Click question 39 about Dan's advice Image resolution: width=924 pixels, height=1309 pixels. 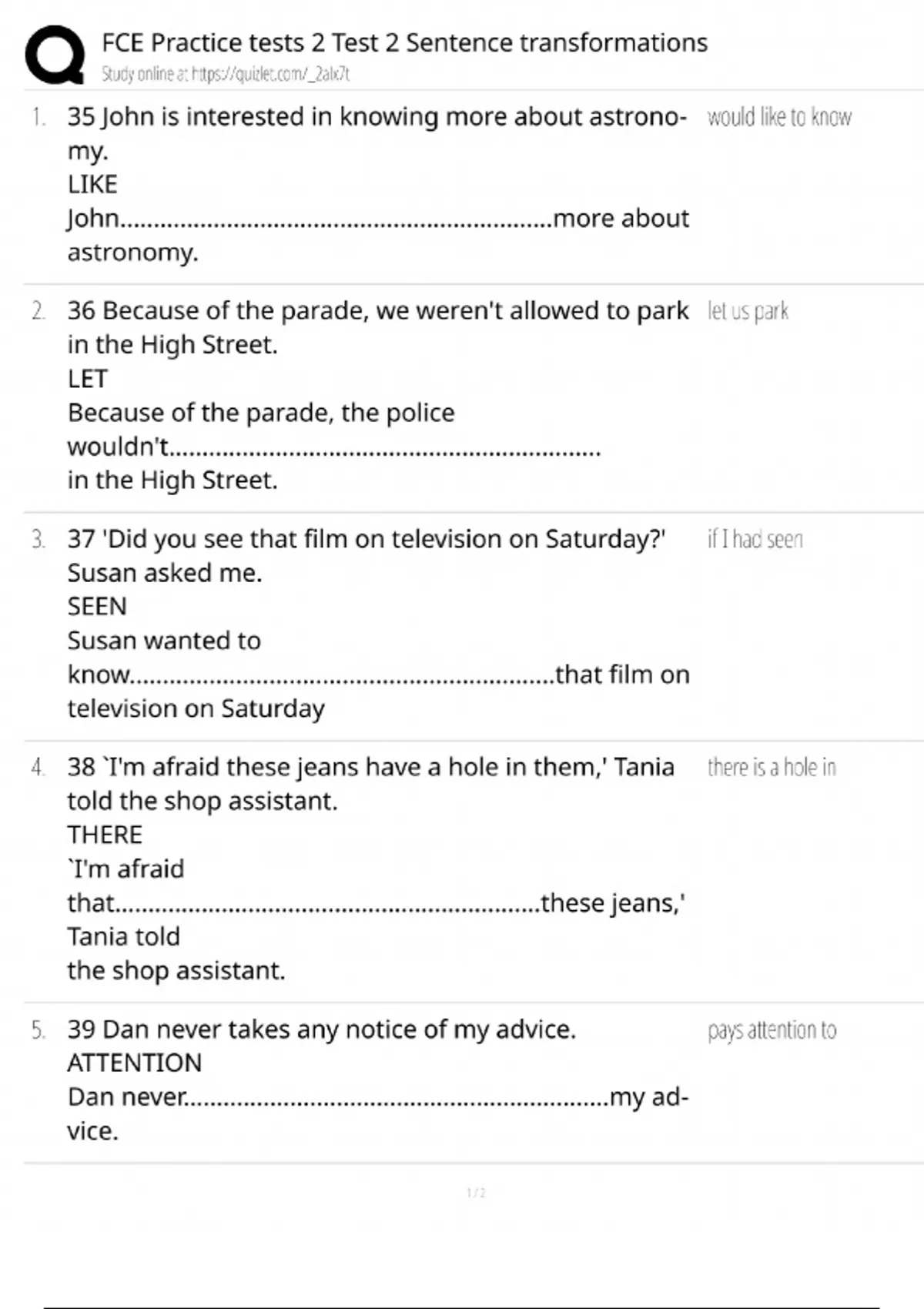coord(321,1029)
